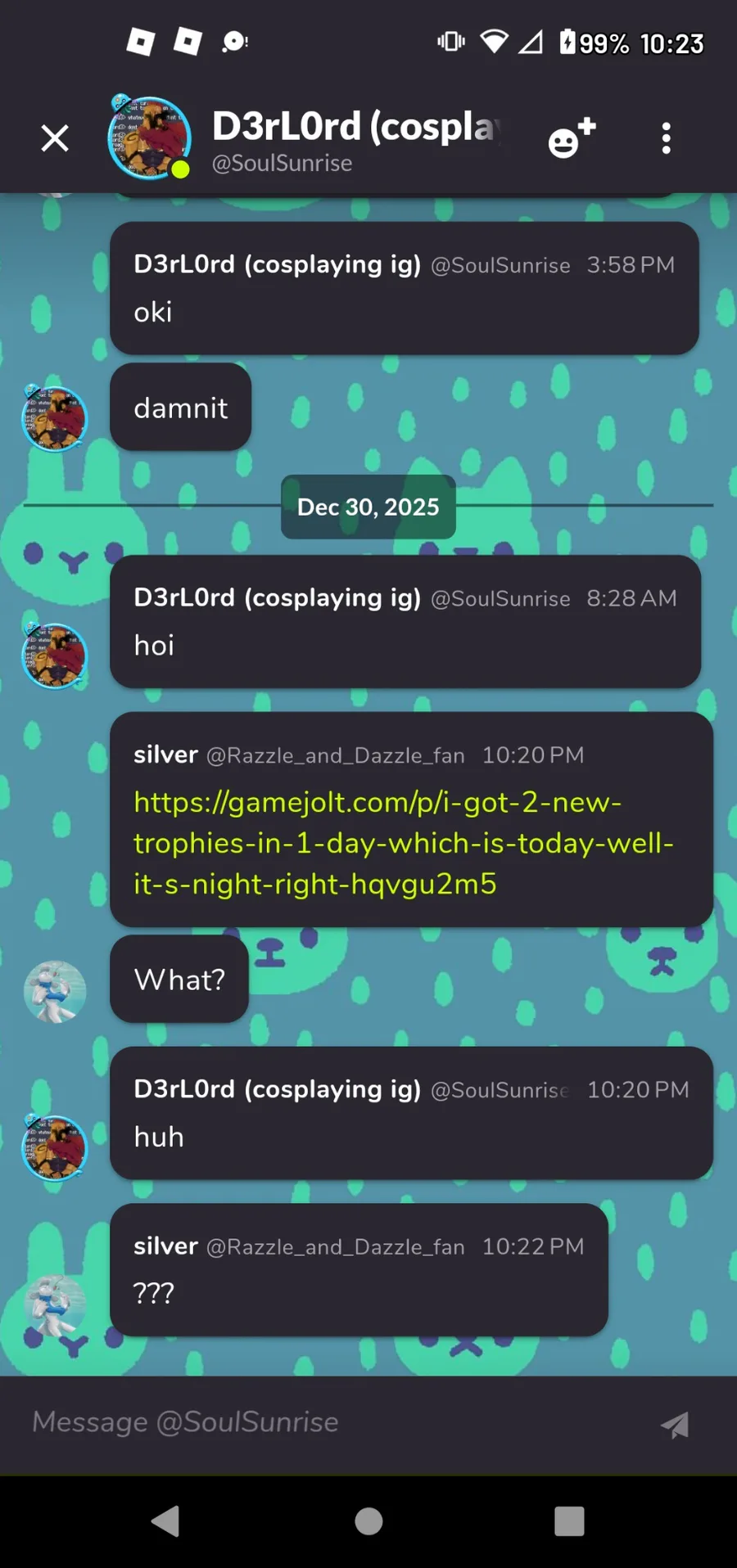Screen dimensions: 737x1568
Task: Tap the 'oki' message bubble
Action: [x=405, y=288]
